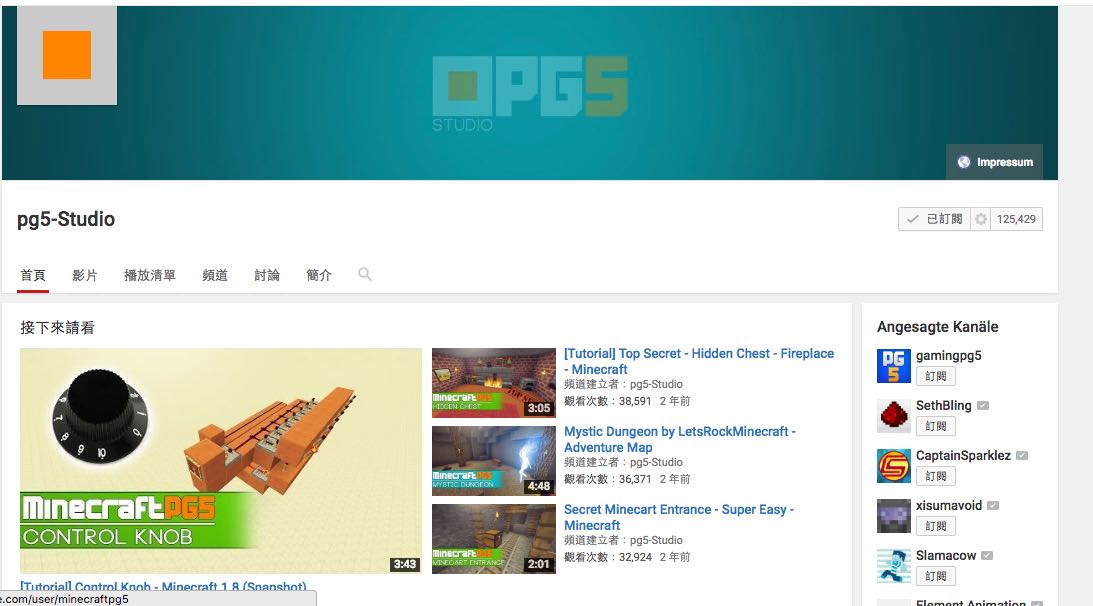Click the xisumavoid channel name
The width and height of the screenshot is (1093, 606).
point(949,506)
